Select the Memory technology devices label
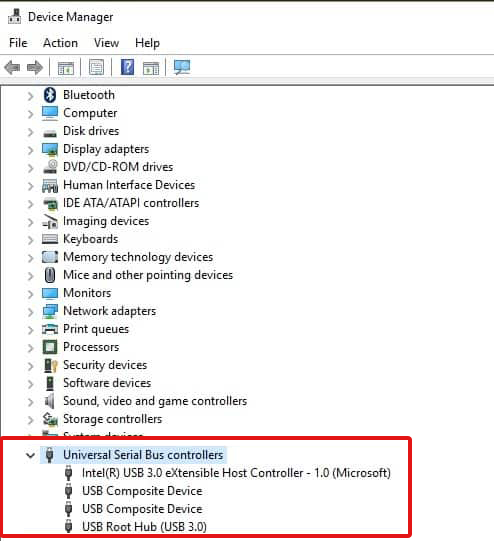Screen dimensions: 494x541 click(138, 257)
